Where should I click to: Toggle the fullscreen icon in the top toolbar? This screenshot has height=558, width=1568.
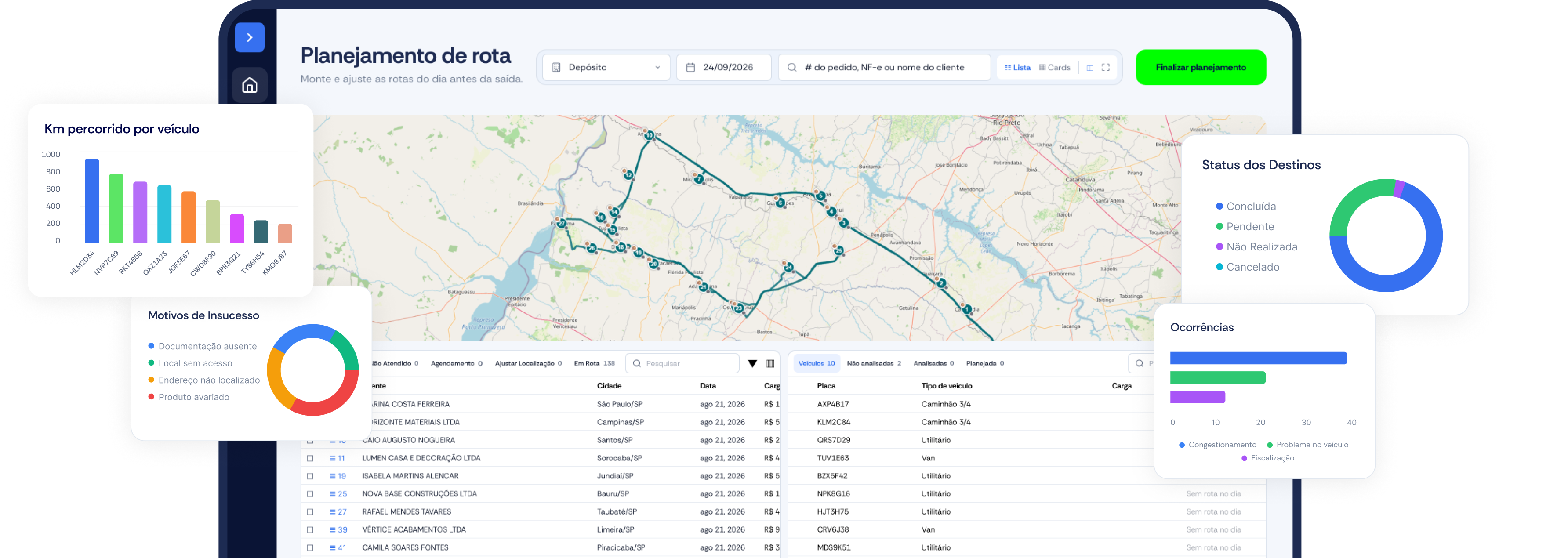(1105, 68)
